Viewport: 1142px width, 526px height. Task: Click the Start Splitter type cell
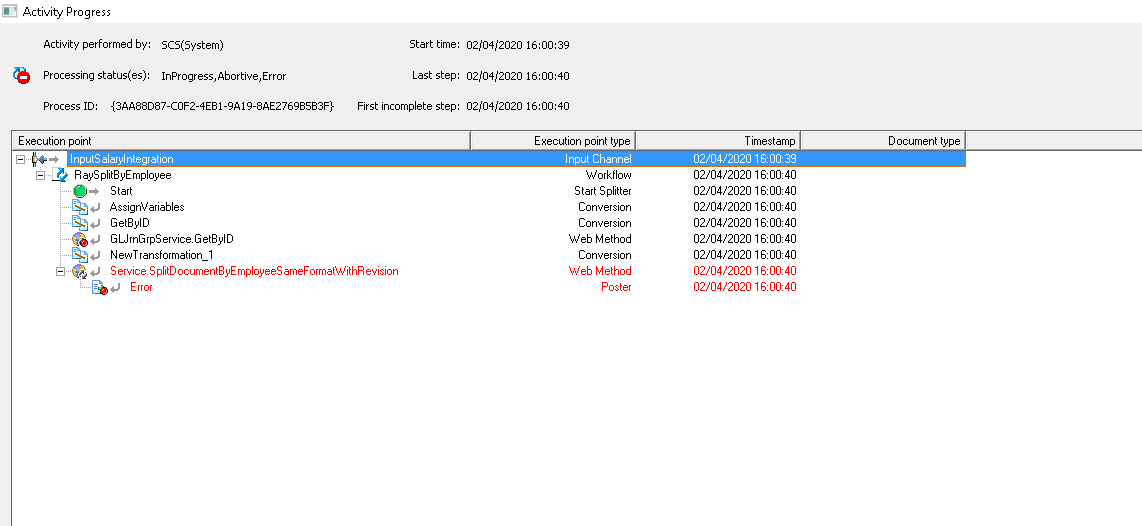(602, 191)
